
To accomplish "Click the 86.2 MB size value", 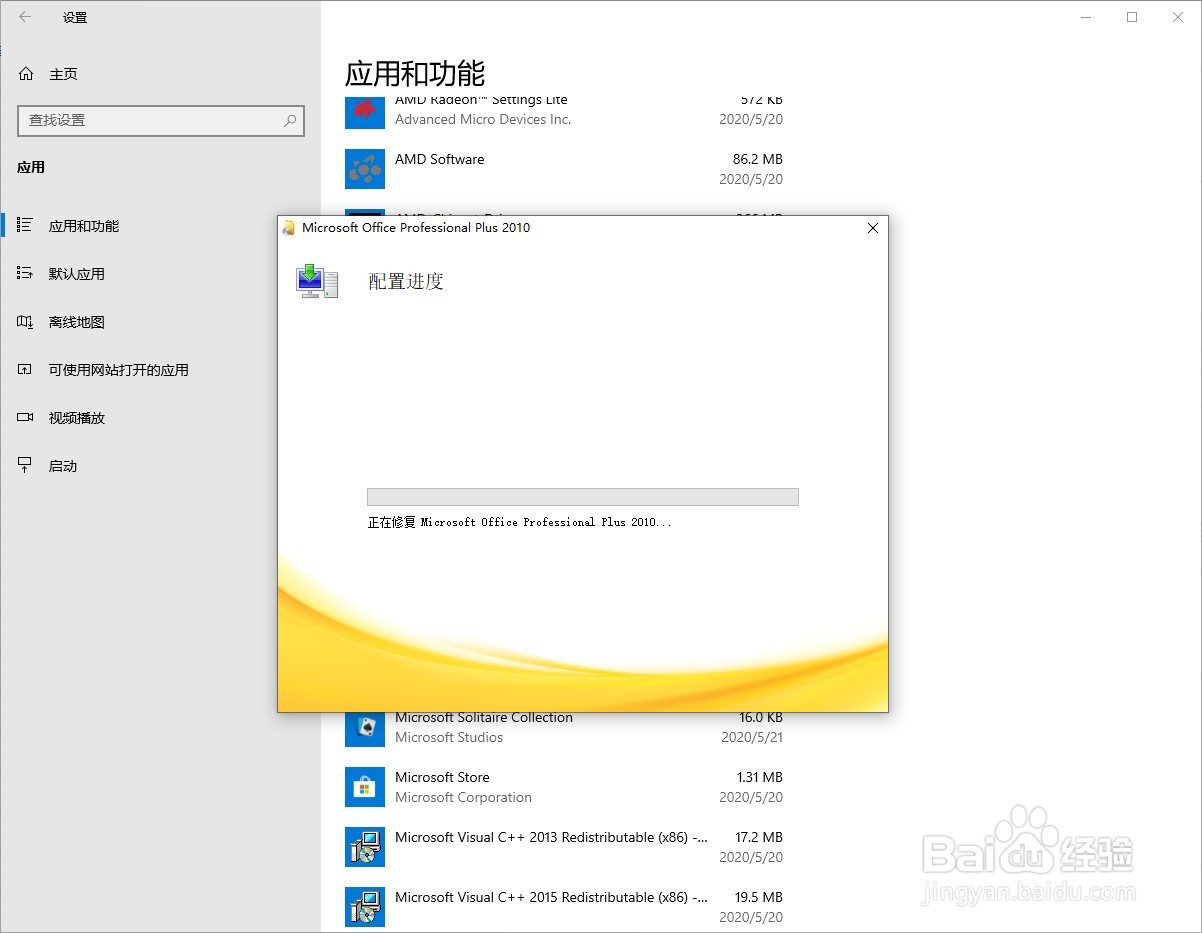I will (x=758, y=159).
